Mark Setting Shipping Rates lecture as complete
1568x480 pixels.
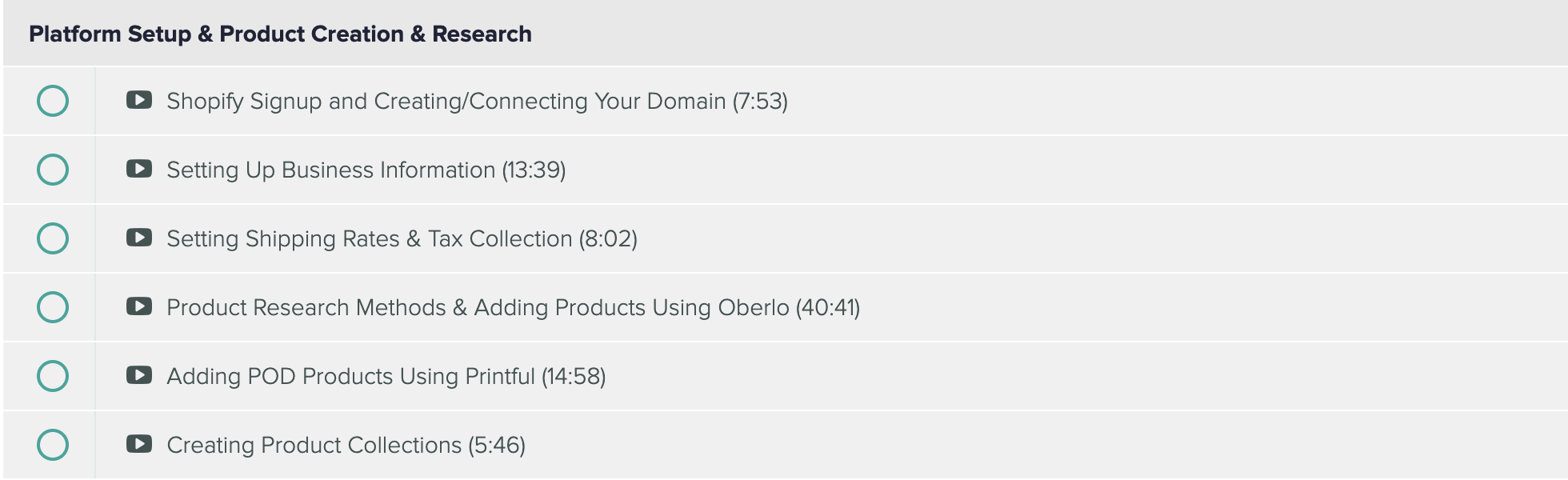point(53,238)
